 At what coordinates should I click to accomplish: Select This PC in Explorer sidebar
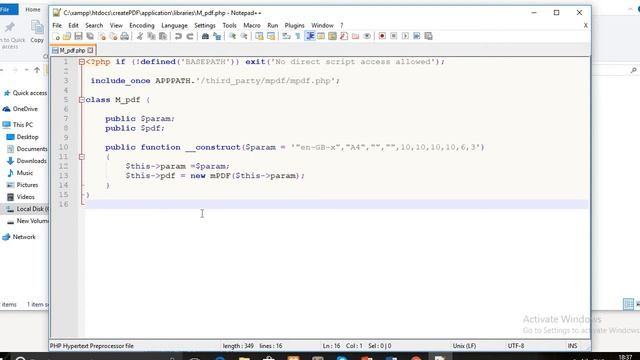18,124
